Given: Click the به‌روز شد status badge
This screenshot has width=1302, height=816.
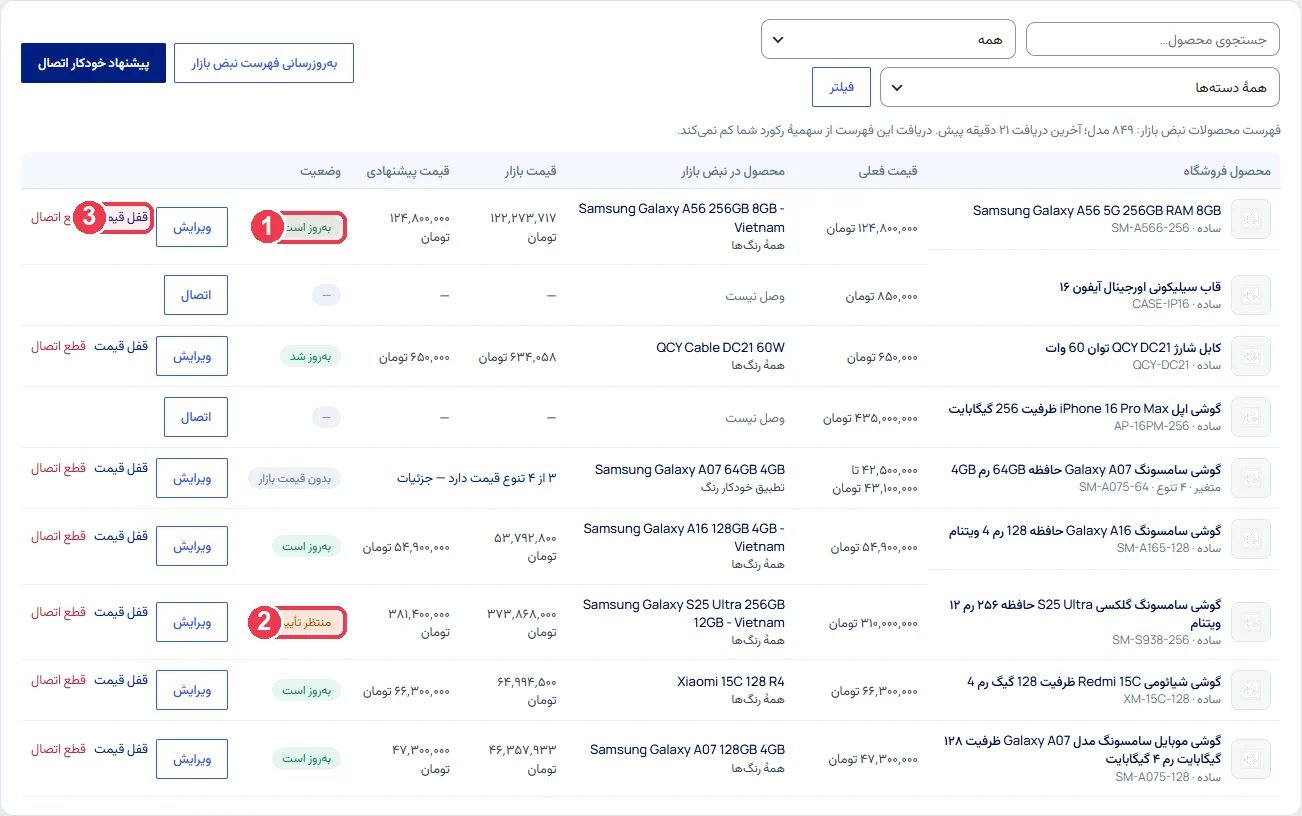Looking at the screenshot, I should coord(310,356).
